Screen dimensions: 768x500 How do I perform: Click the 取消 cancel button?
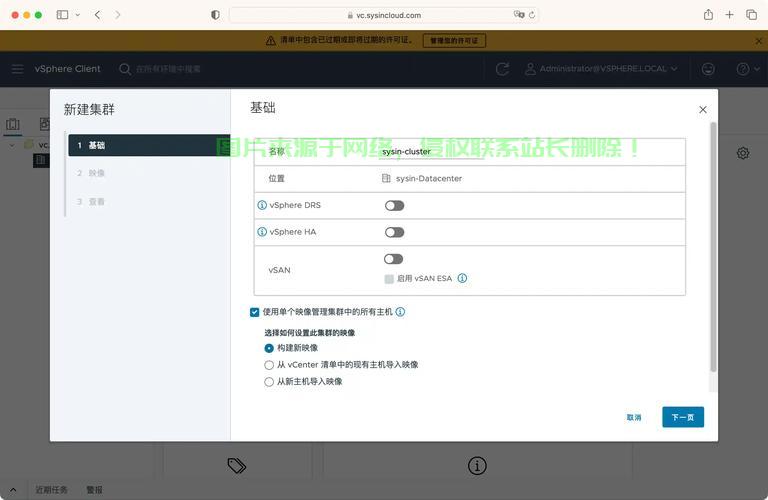click(x=634, y=417)
